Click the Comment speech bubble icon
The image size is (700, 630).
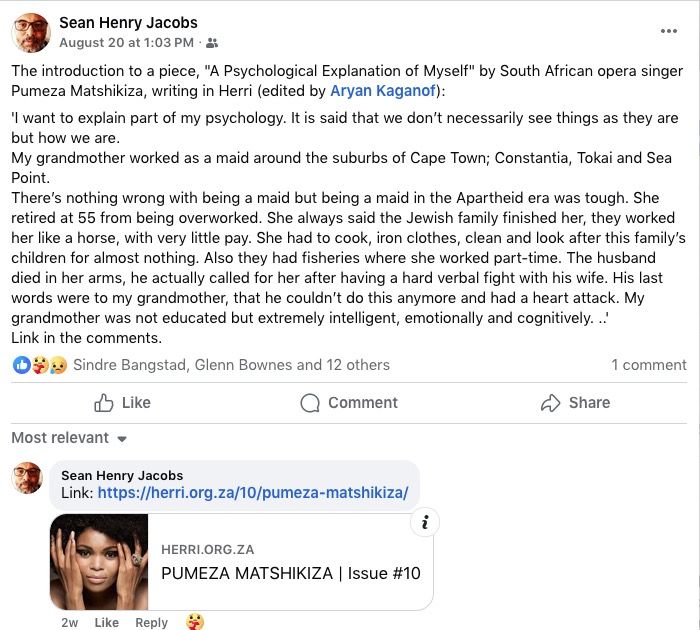point(311,403)
